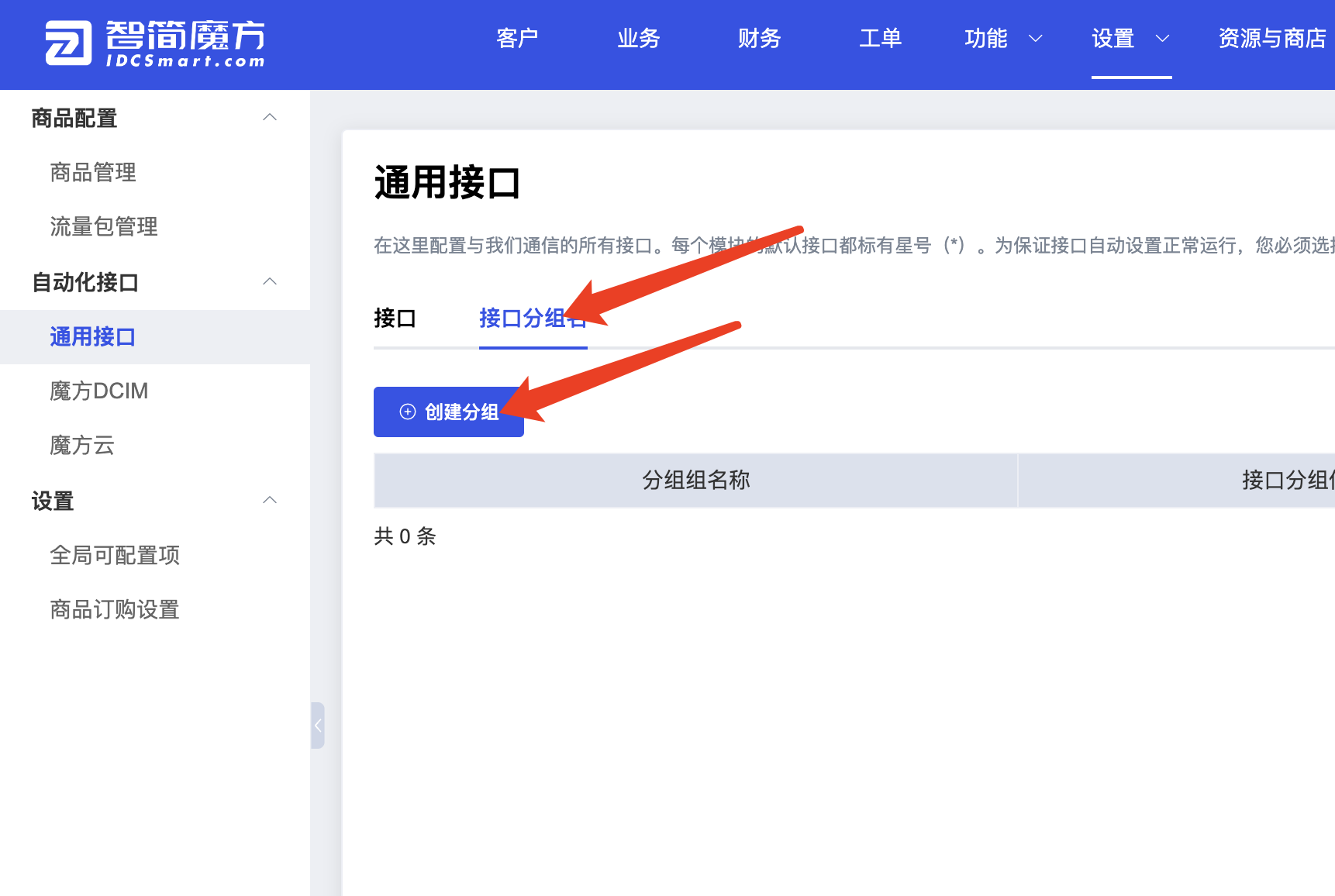Open the 设置 top menu
The image size is (1335, 896).
(x=1112, y=38)
